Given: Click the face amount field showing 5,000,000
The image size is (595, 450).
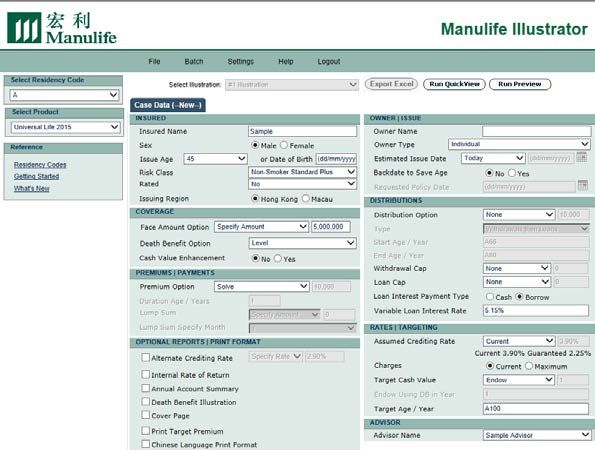Looking at the screenshot, I should [x=331, y=227].
